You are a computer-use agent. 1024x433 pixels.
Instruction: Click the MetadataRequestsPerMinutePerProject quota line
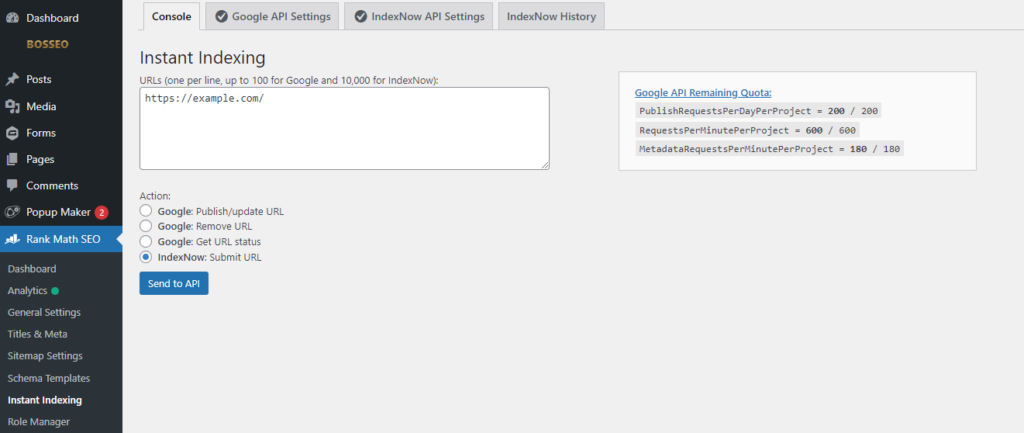coord(769,149)
